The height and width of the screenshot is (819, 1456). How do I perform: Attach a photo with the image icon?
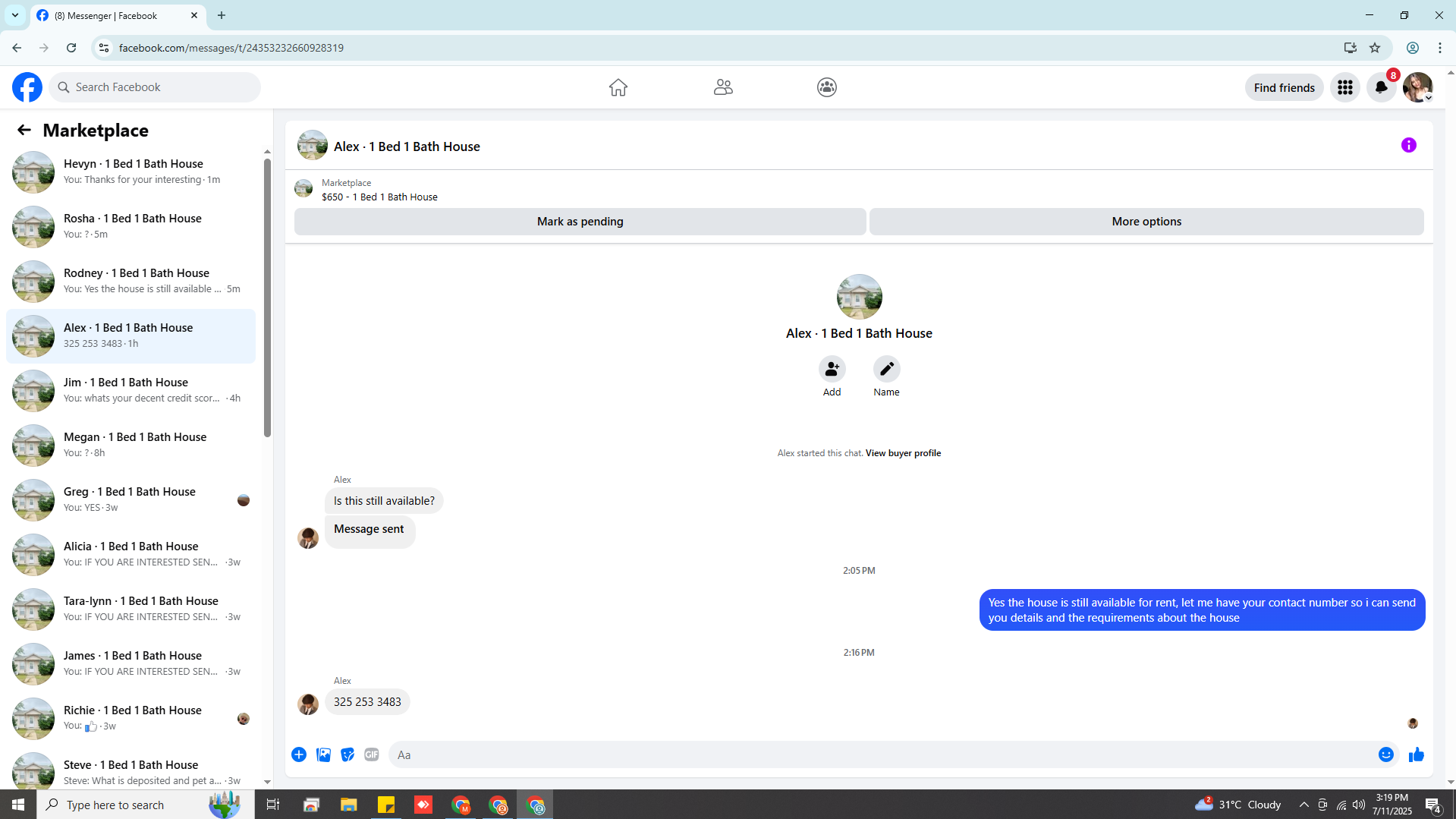(x=323, y=754)
